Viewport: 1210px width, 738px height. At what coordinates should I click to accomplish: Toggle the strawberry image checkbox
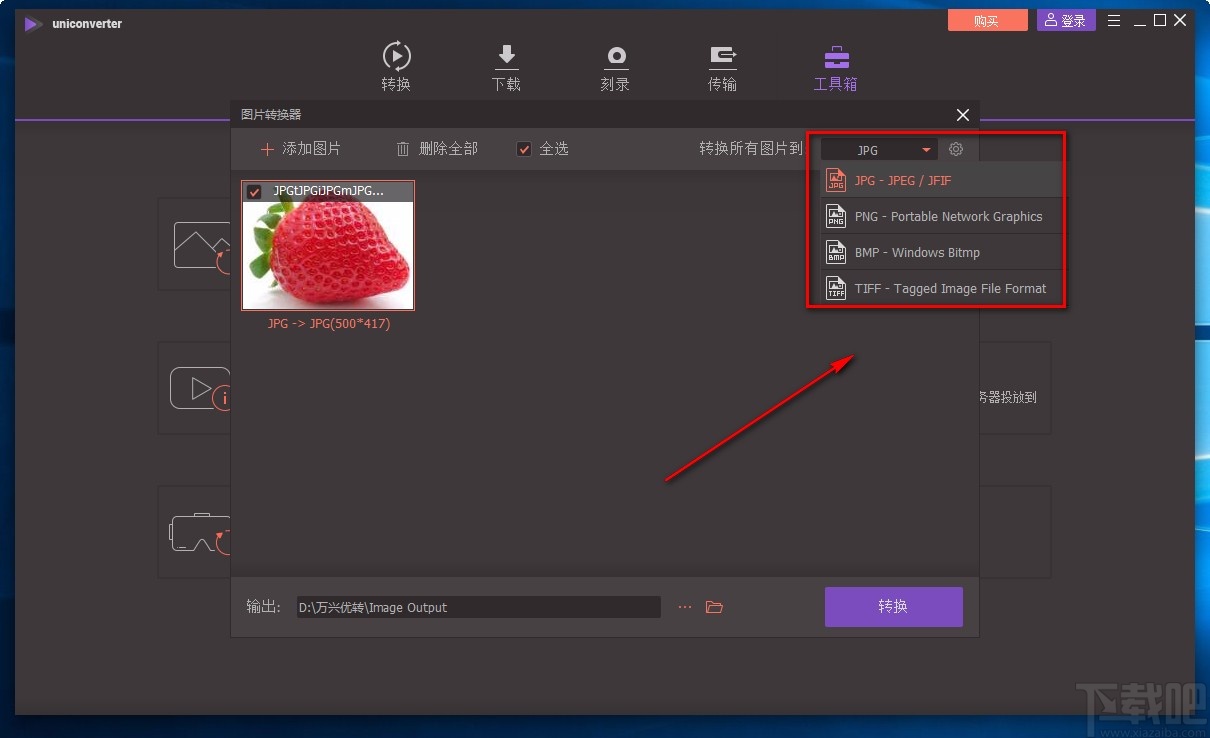pyautogui.click(x=254, y=192)
